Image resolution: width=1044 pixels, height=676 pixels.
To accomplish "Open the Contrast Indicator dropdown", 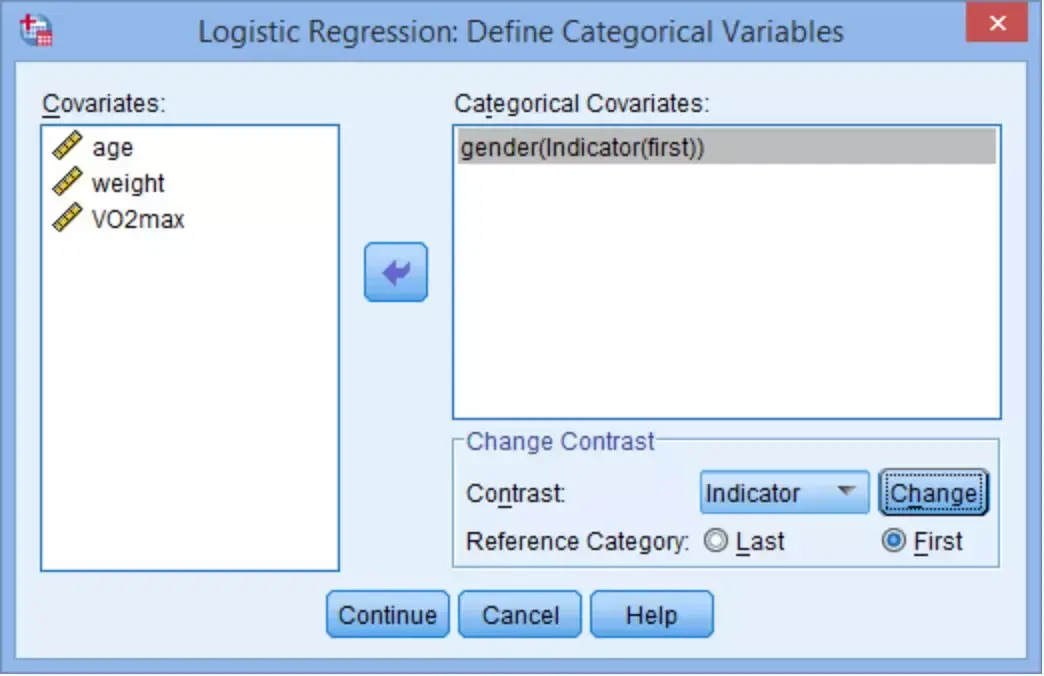I will (784, 492).
